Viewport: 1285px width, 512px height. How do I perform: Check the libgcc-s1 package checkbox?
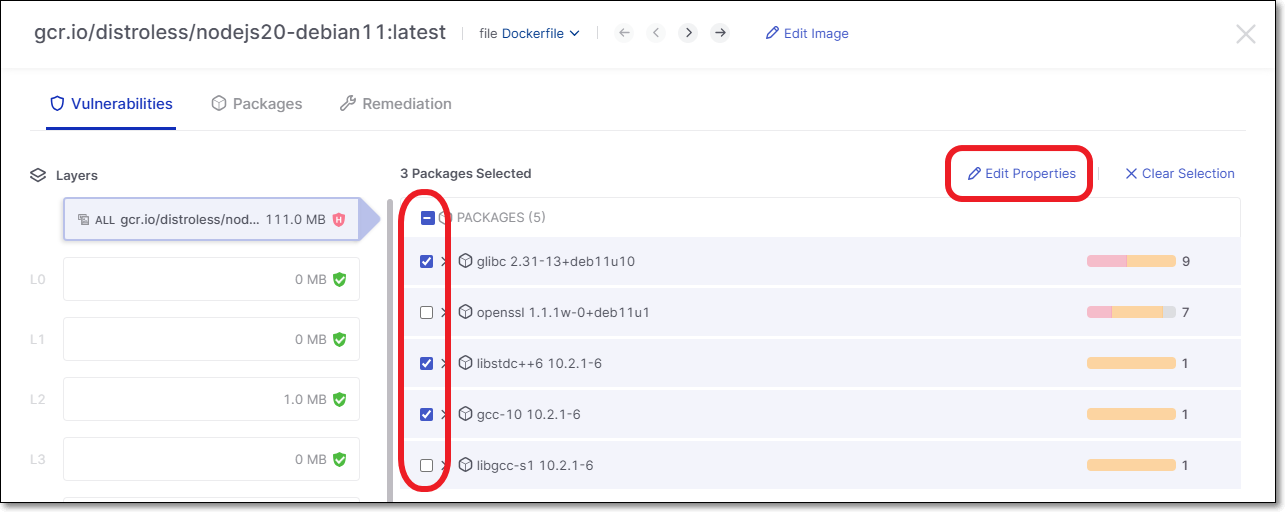click(x=427, y=465)
